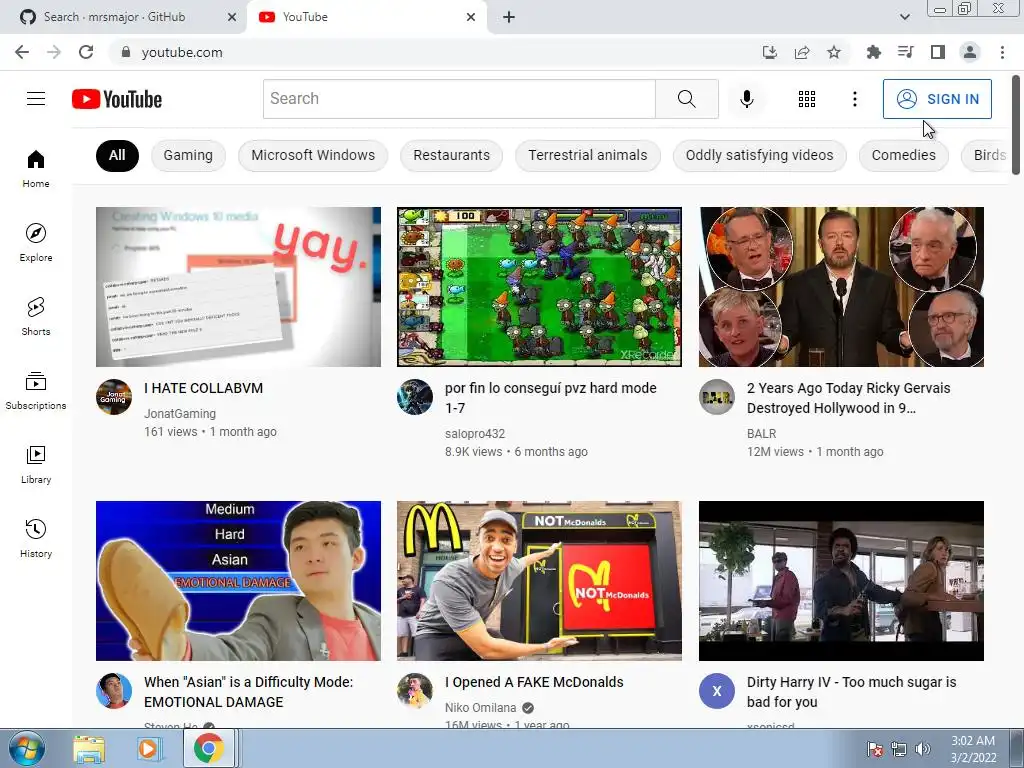Reload the page
This screenshot has height=768, width=1024.
tap(86, 52)
